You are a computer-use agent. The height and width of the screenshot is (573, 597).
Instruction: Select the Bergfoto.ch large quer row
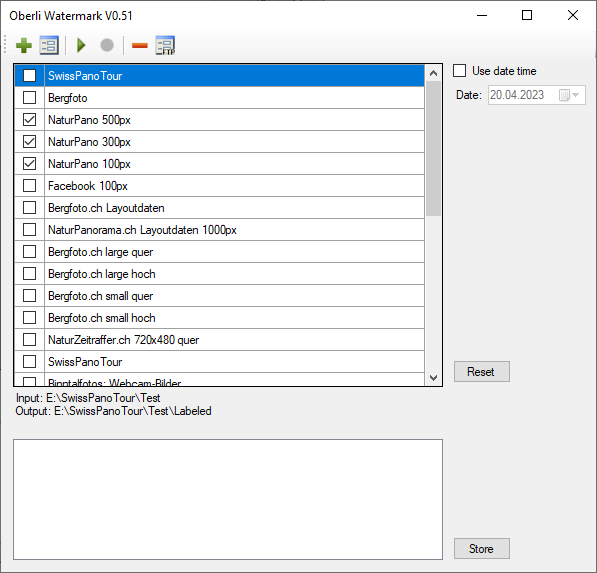point(219,252)
